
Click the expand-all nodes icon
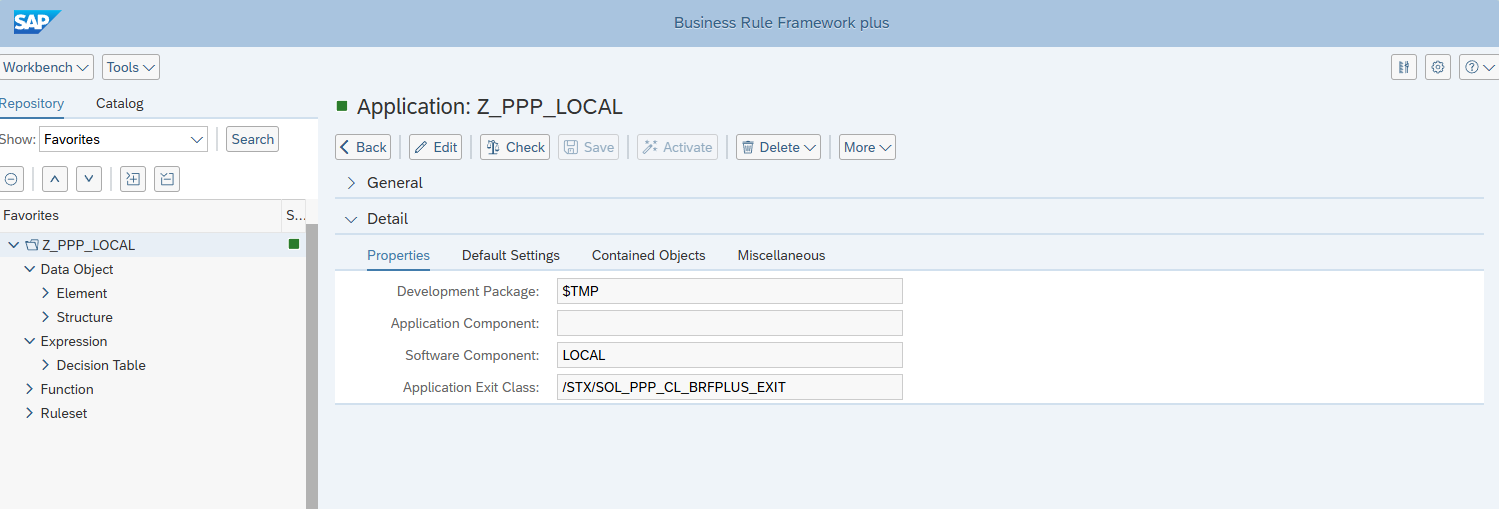coord(133,179)
